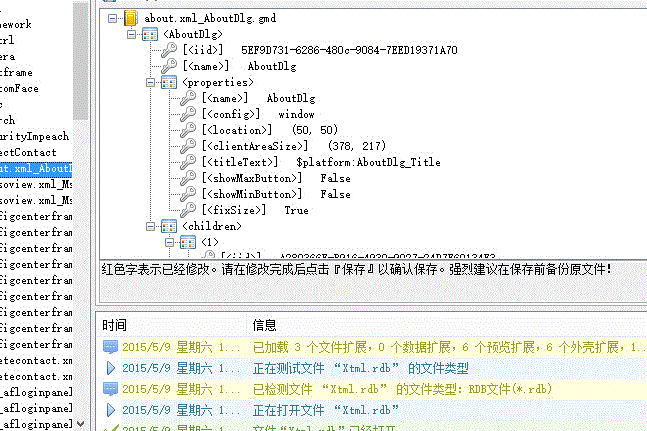Click the table icon beside <1> node
The width and height of the screenshot is (647, 431).
click(188, 242)
